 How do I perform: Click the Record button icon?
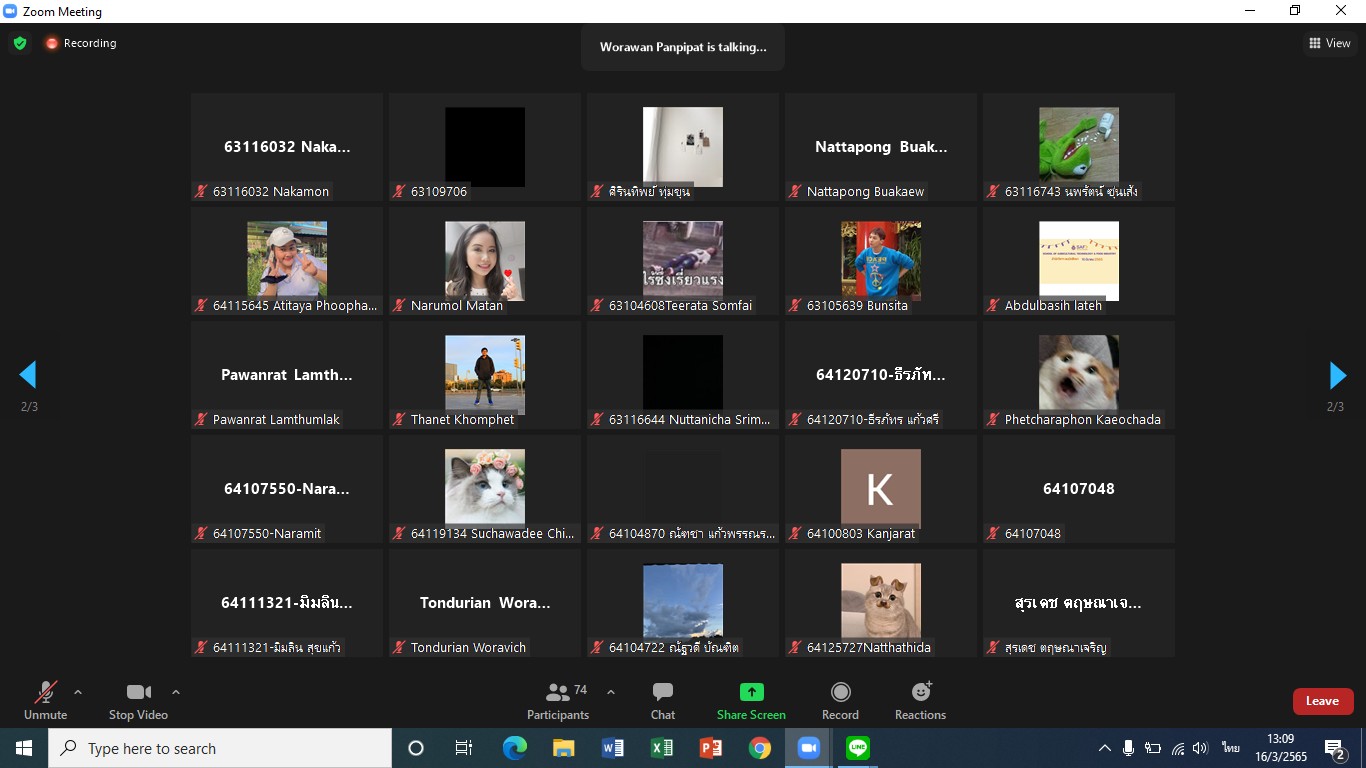(840, 692)
